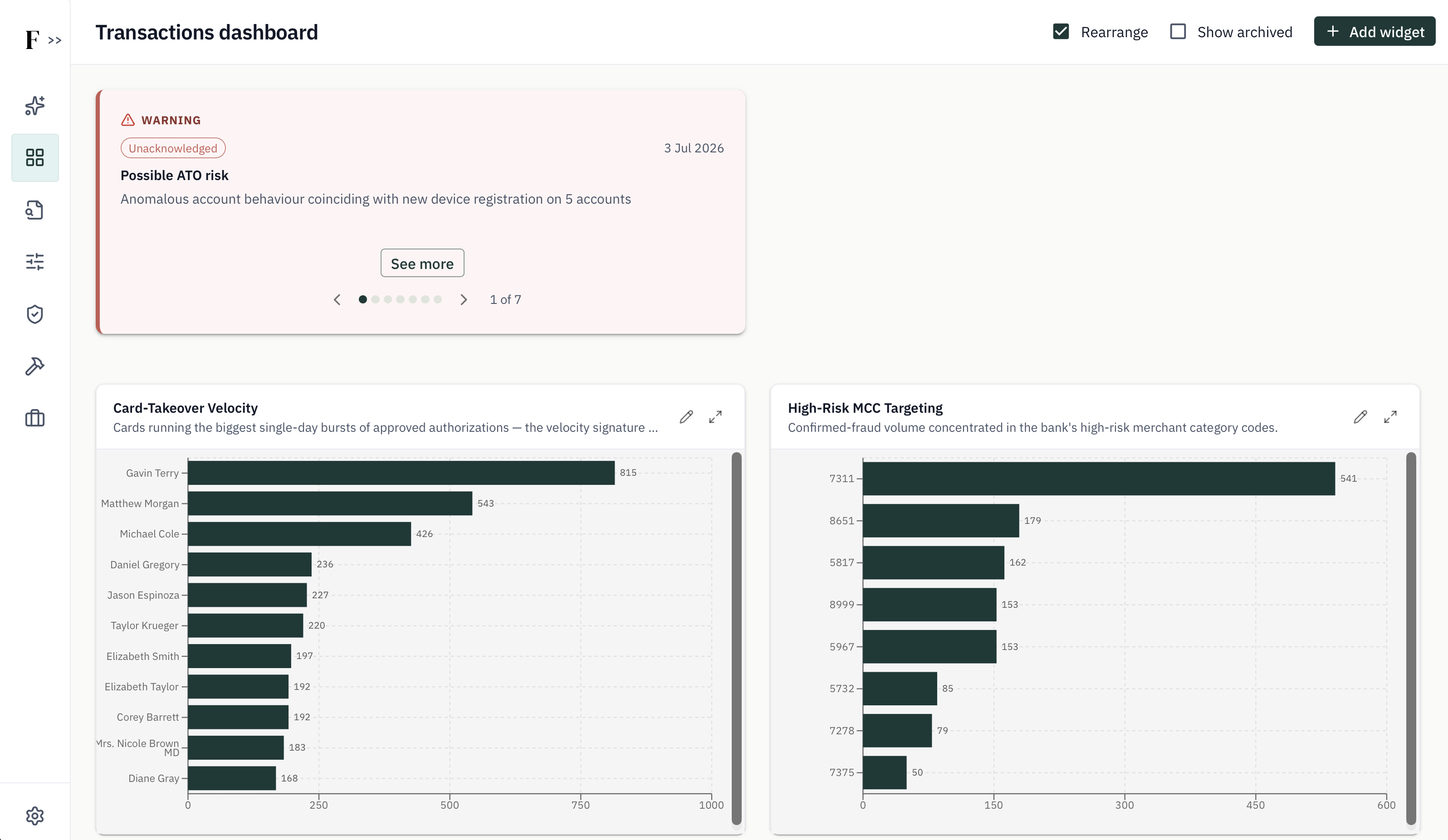Open the briefcase sidebar item

tap(35, 418)
